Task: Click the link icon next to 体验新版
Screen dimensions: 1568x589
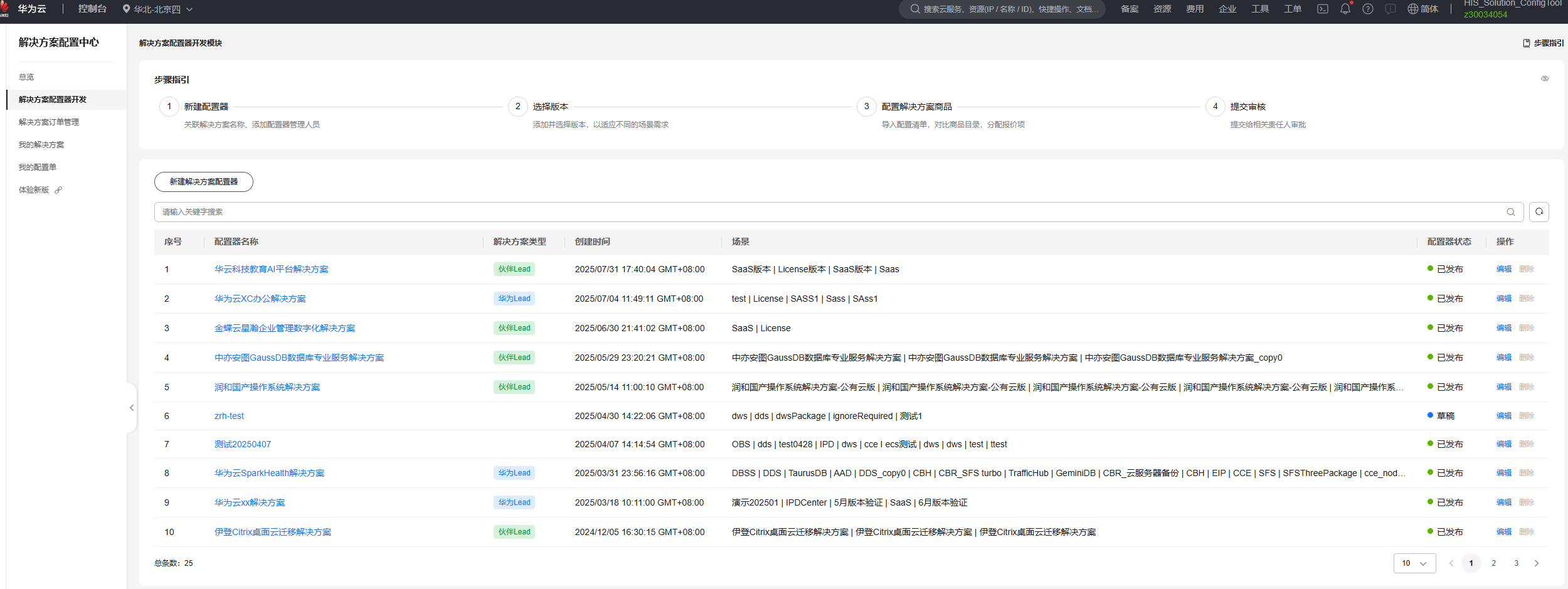Action: [x=58, y=190]
